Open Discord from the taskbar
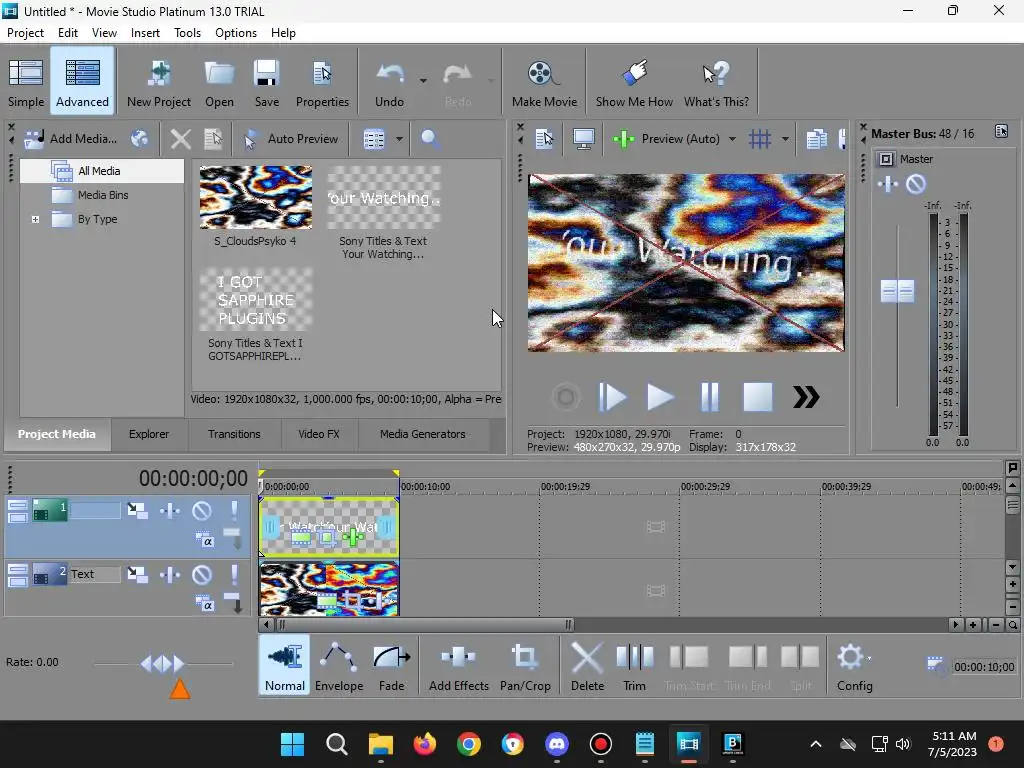 pos(556,744)
